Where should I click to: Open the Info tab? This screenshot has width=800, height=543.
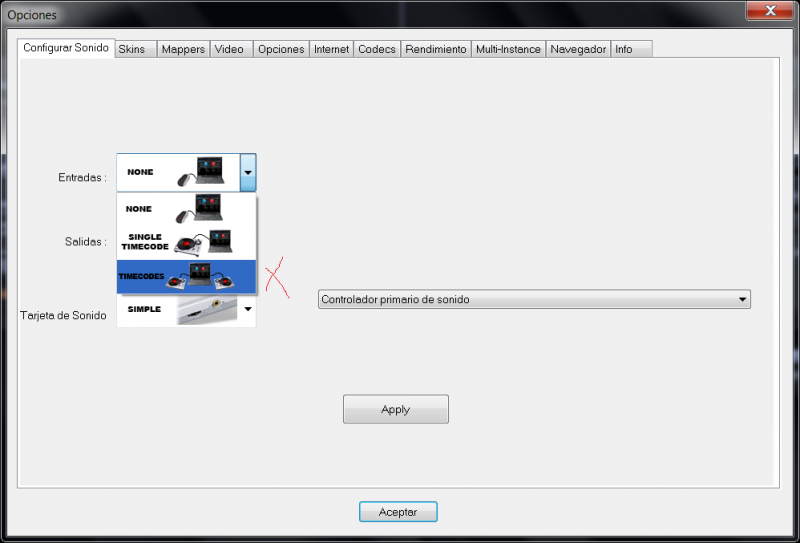[x=632, y=50]
